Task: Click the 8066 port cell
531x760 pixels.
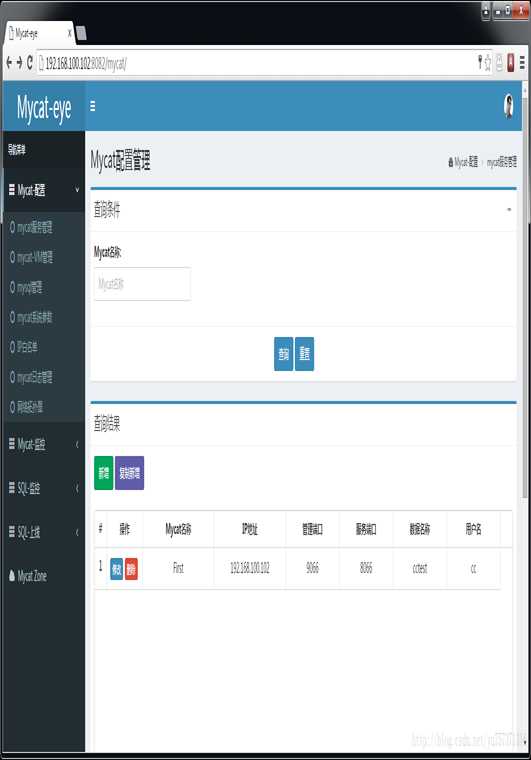Action: coord(366,568)
